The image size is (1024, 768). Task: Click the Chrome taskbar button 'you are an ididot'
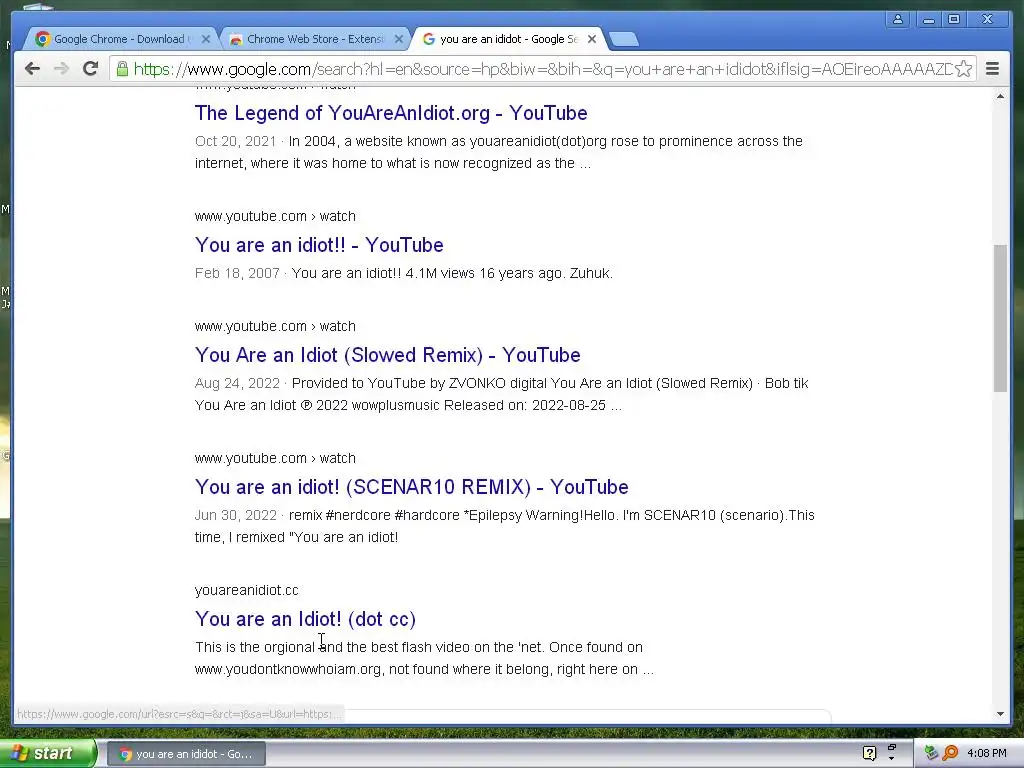point(186,754)
